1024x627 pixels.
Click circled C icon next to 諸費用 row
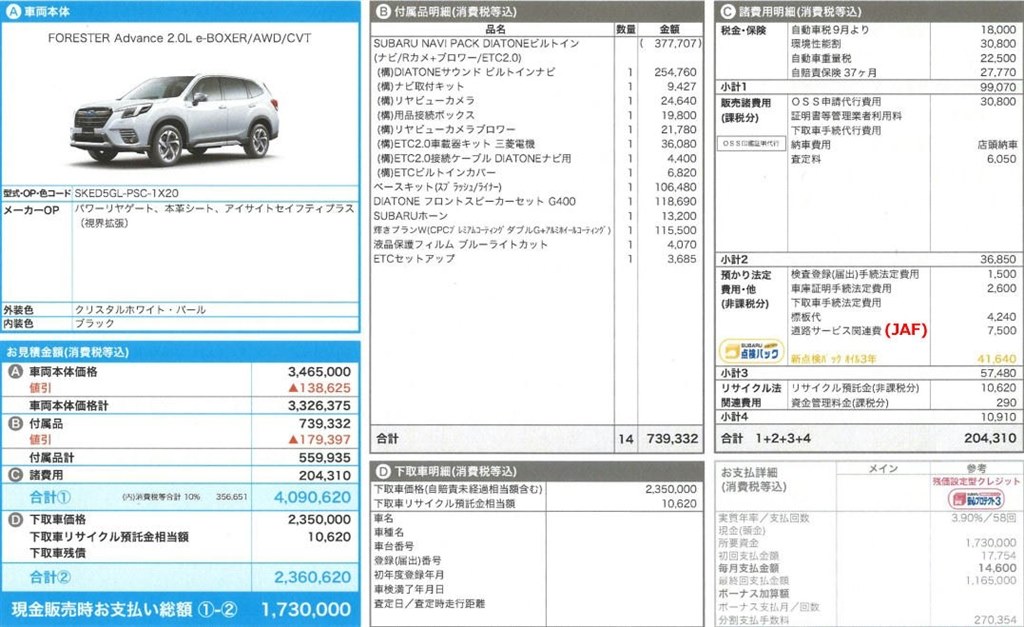coord(16,475)
